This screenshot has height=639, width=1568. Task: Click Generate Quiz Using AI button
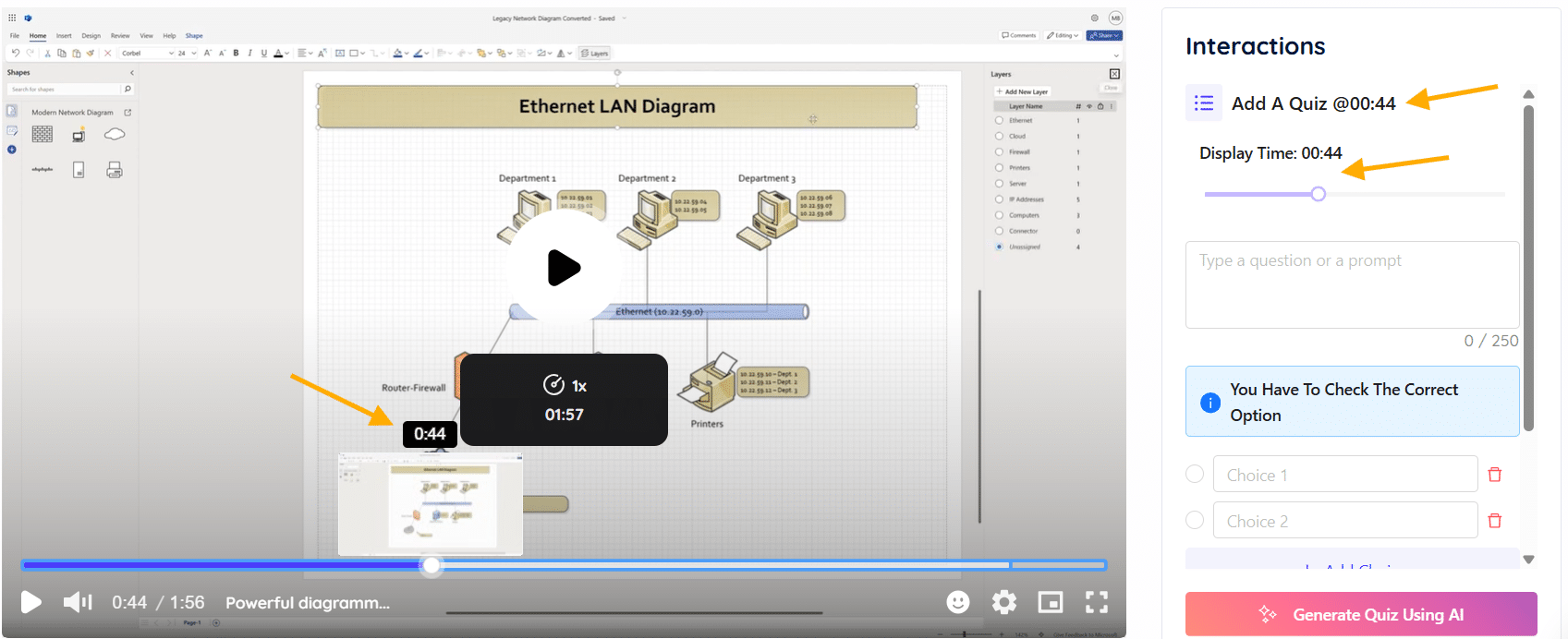point(1361,614)
